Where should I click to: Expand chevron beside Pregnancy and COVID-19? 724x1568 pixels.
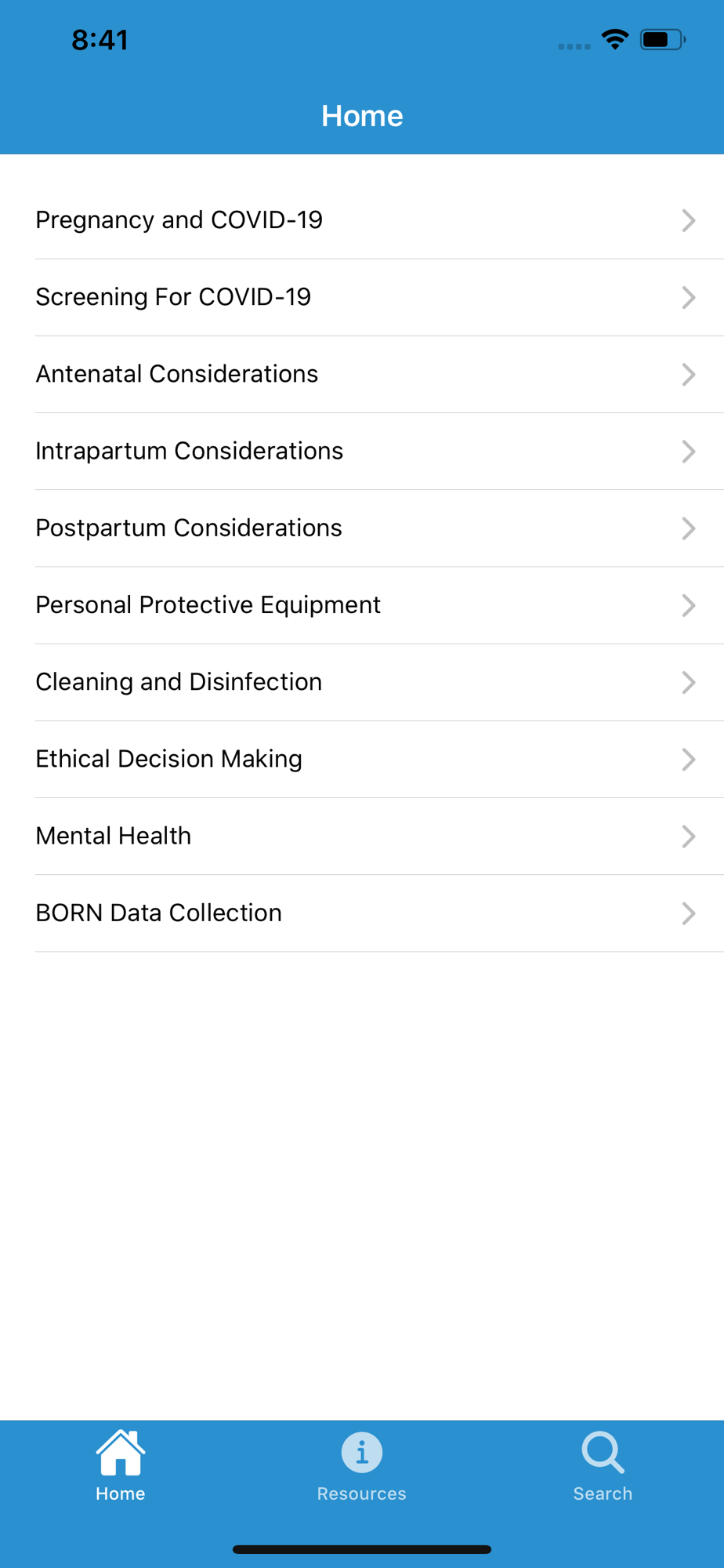coord(689,220)
